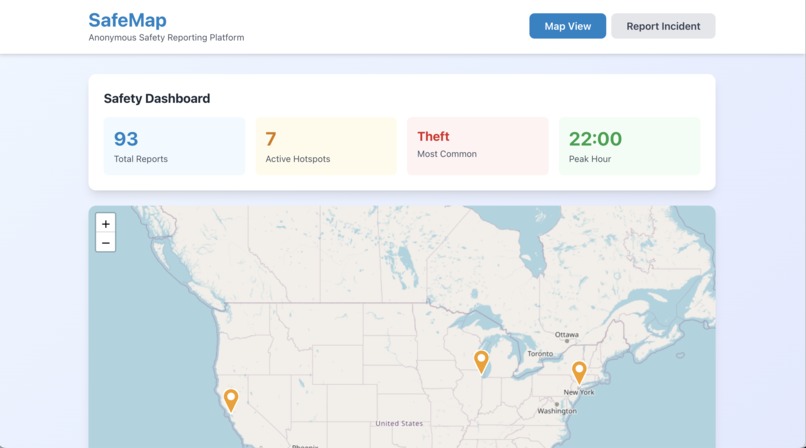Viewport: 806px width, 448px height.
Task: Open the 7 Active Hotspots card
Action: pos(326,146)
